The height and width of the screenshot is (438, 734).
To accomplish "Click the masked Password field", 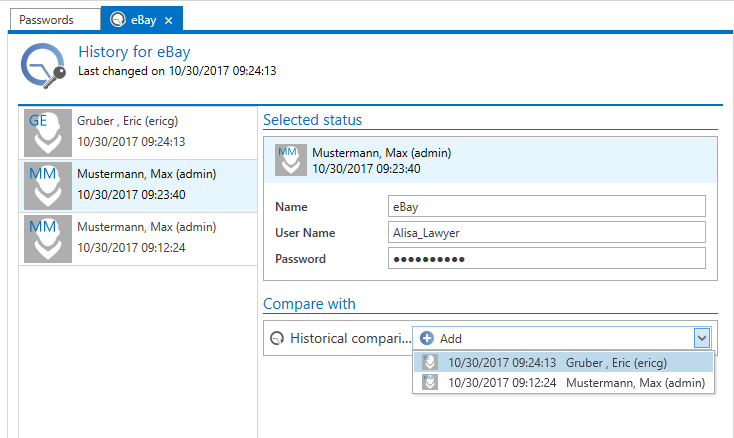I will pos(546,258).
